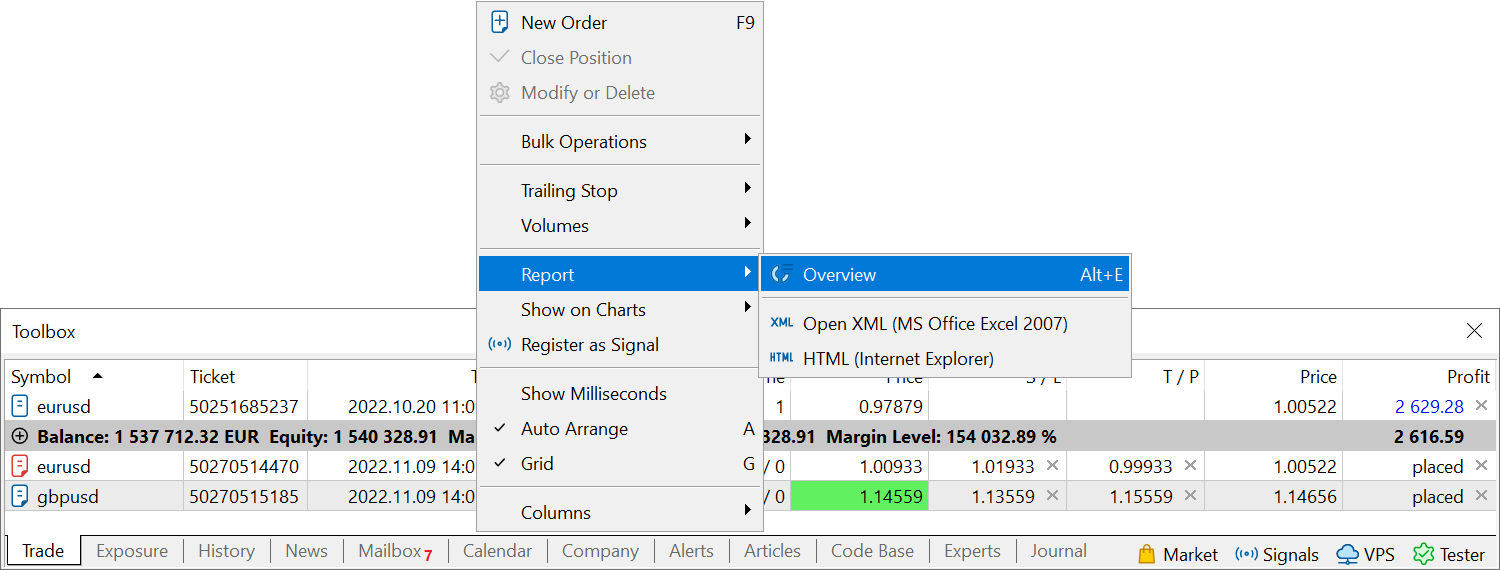Delete gbpusd order via X beside placed
Image resolution: width=1500 pixels, height=570 pixels.
1481,496
